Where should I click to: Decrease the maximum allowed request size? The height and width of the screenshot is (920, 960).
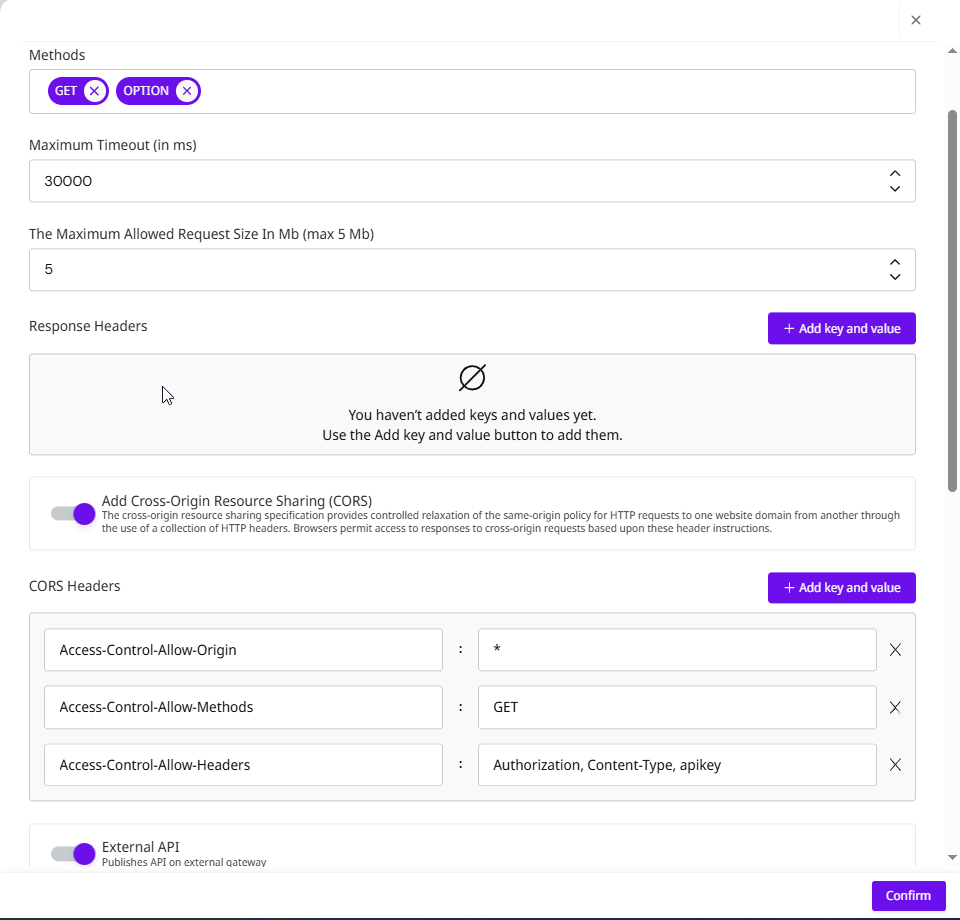coord(895,277)
